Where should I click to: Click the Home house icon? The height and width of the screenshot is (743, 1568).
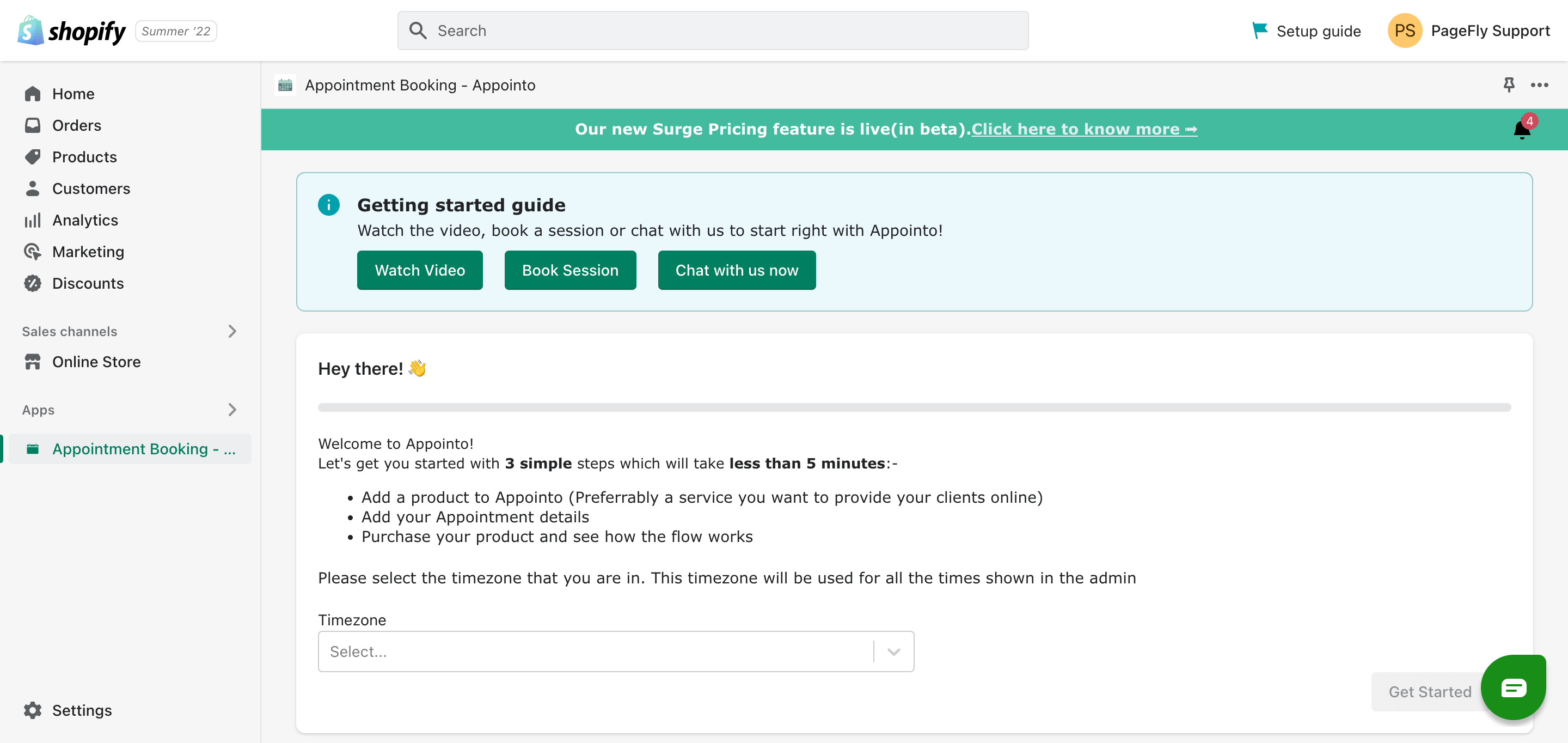pyautogui.click(x=32, y=94)
